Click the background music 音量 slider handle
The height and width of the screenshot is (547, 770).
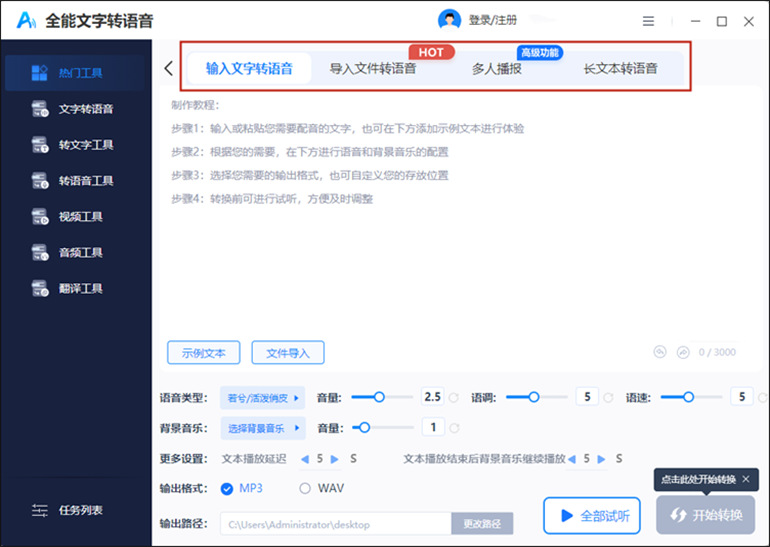click(x=364, y=428)
